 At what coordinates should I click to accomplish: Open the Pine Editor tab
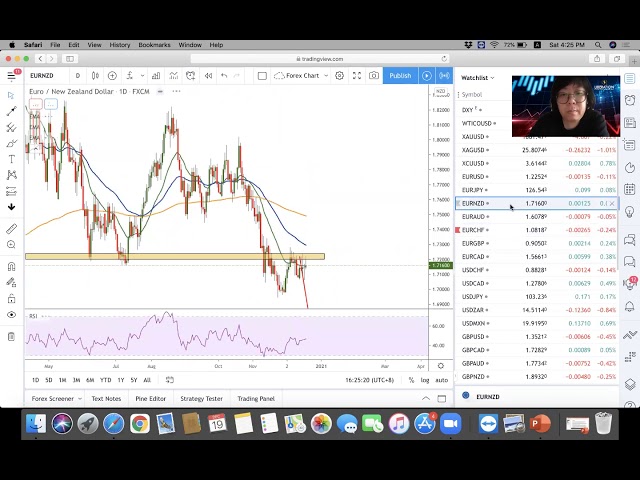[150, 398]
